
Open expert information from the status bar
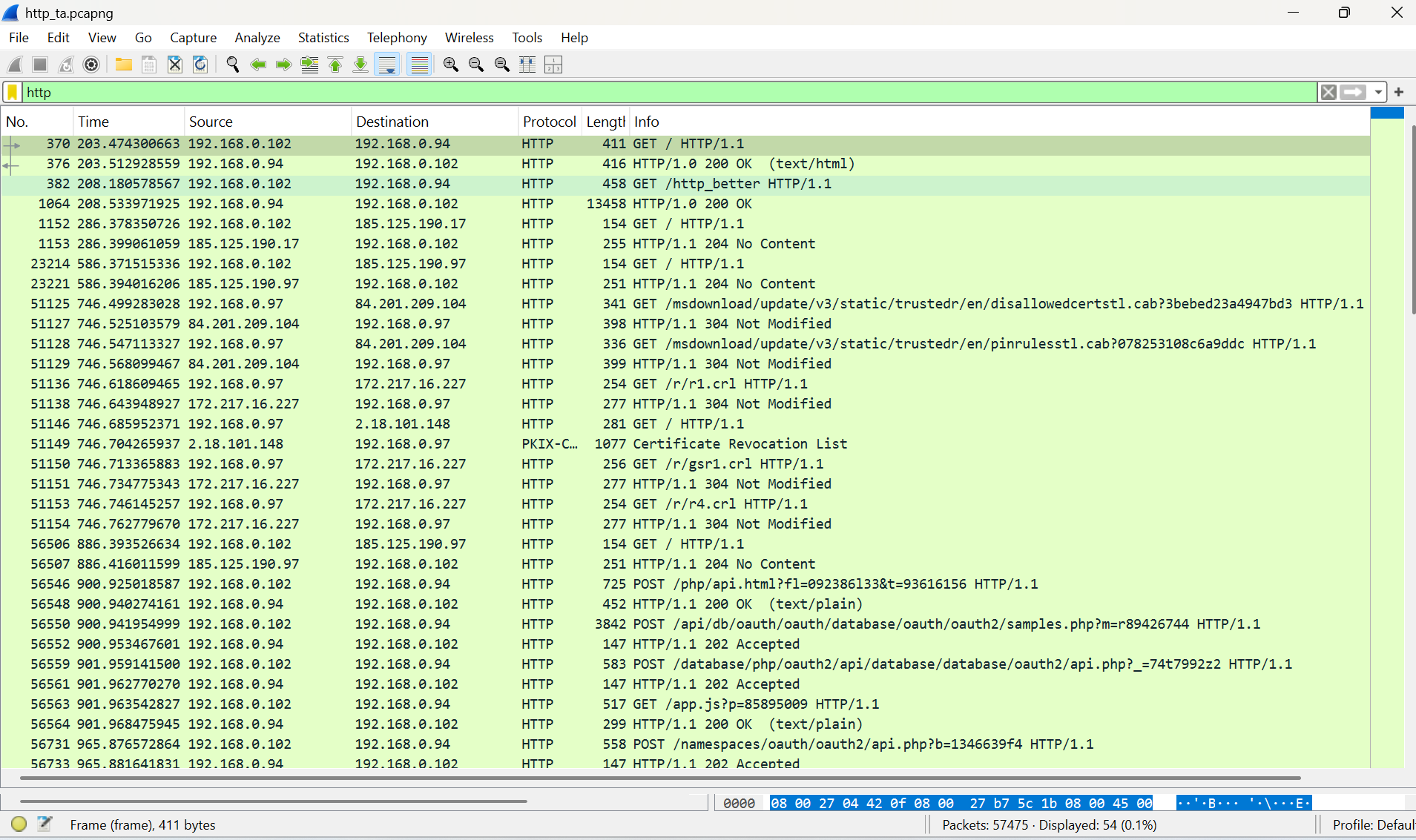pyautogui.click(x=19, y=824)
